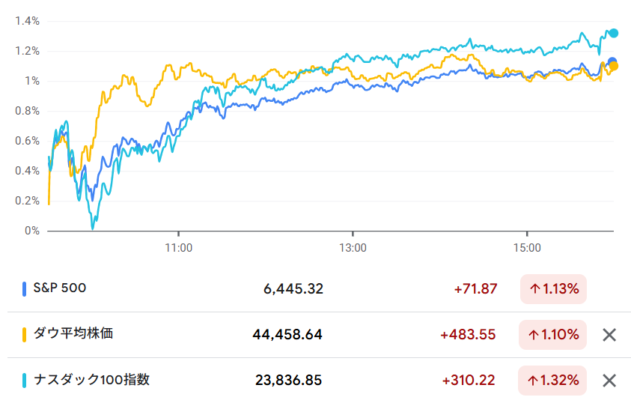Click the cyan ナスダック100指数 color marker
Image resolution: width=631 pixels, height=400 pixels.
pos(24,380)
